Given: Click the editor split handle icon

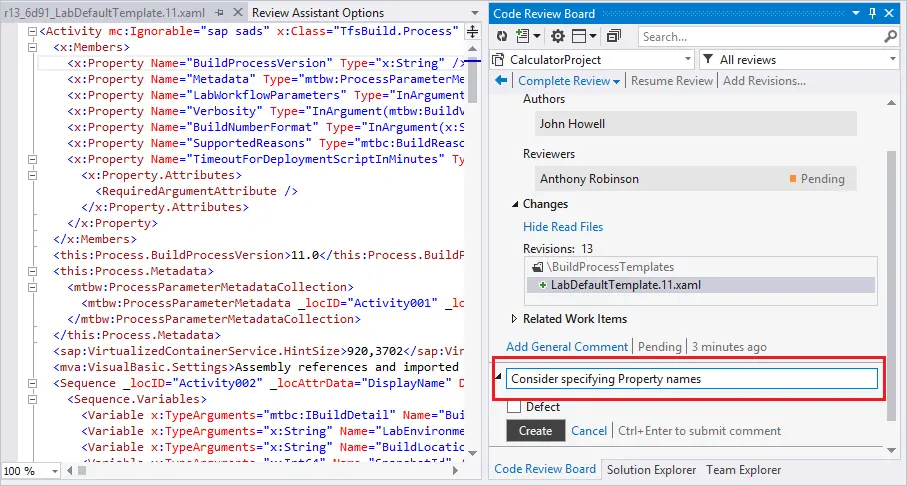Looking at the screenshot, I should click(473, 31).
